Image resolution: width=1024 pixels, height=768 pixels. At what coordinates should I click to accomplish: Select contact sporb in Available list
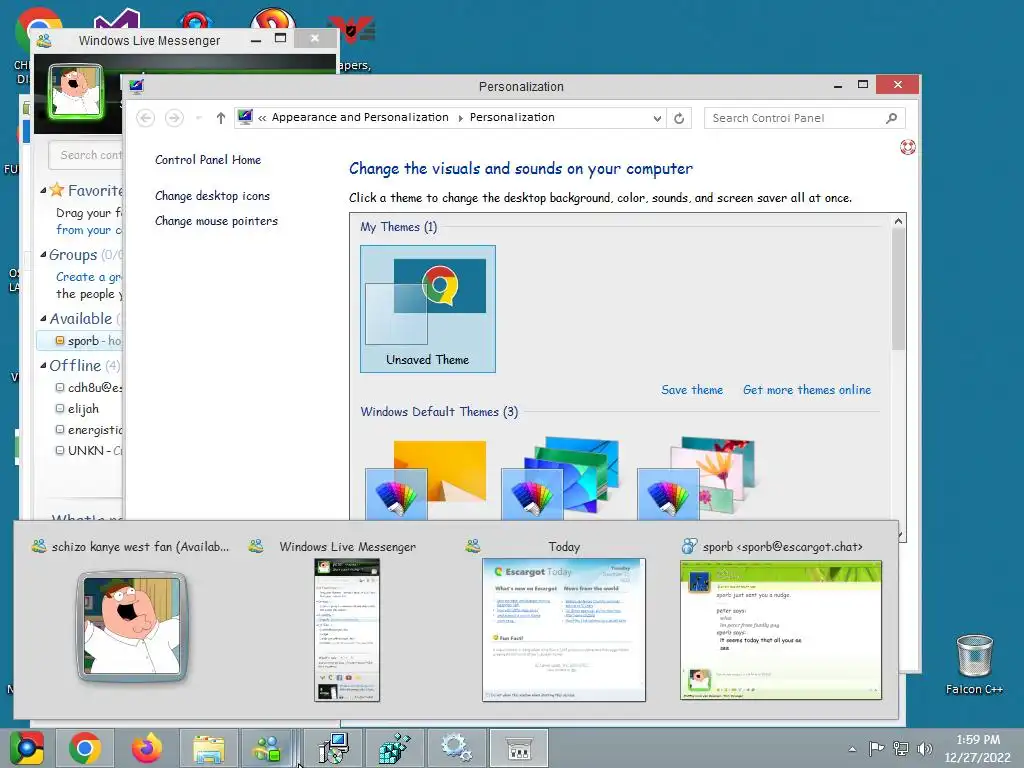(80, 341)
